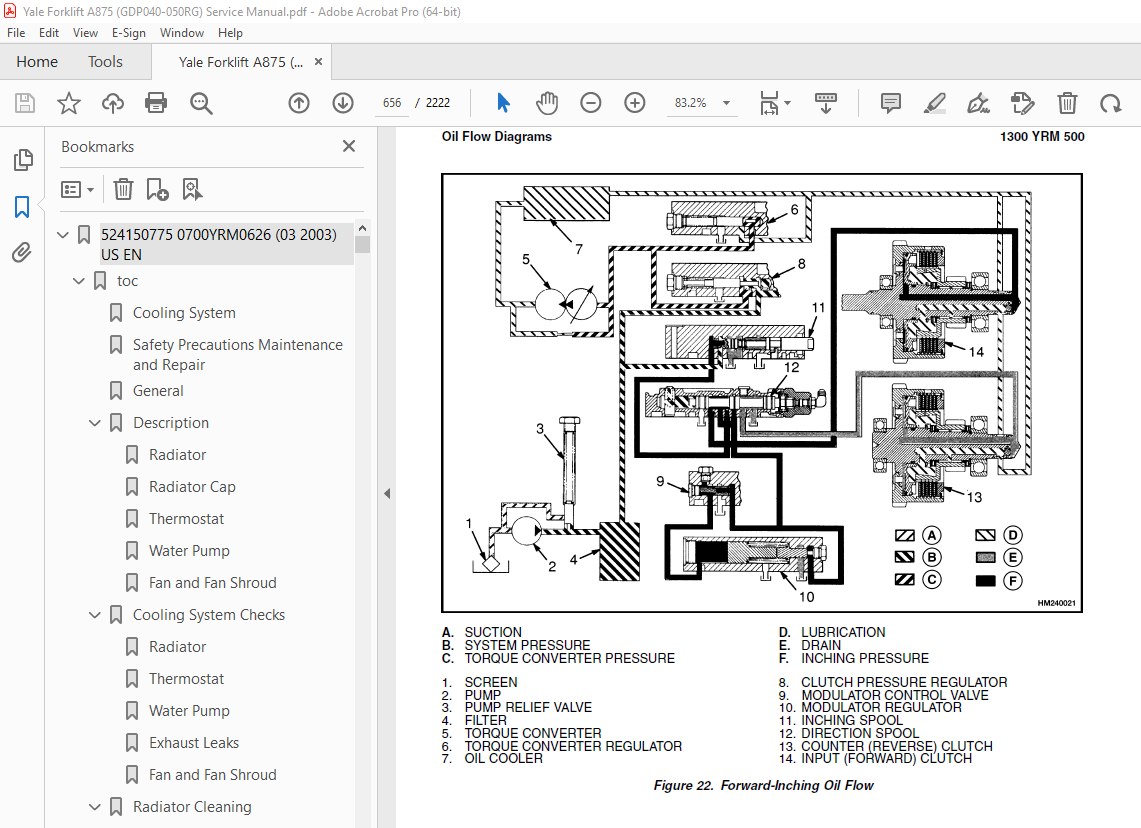Open the attachments paperclip panel
Screen dimensions: 1141x828
point(22,253)
